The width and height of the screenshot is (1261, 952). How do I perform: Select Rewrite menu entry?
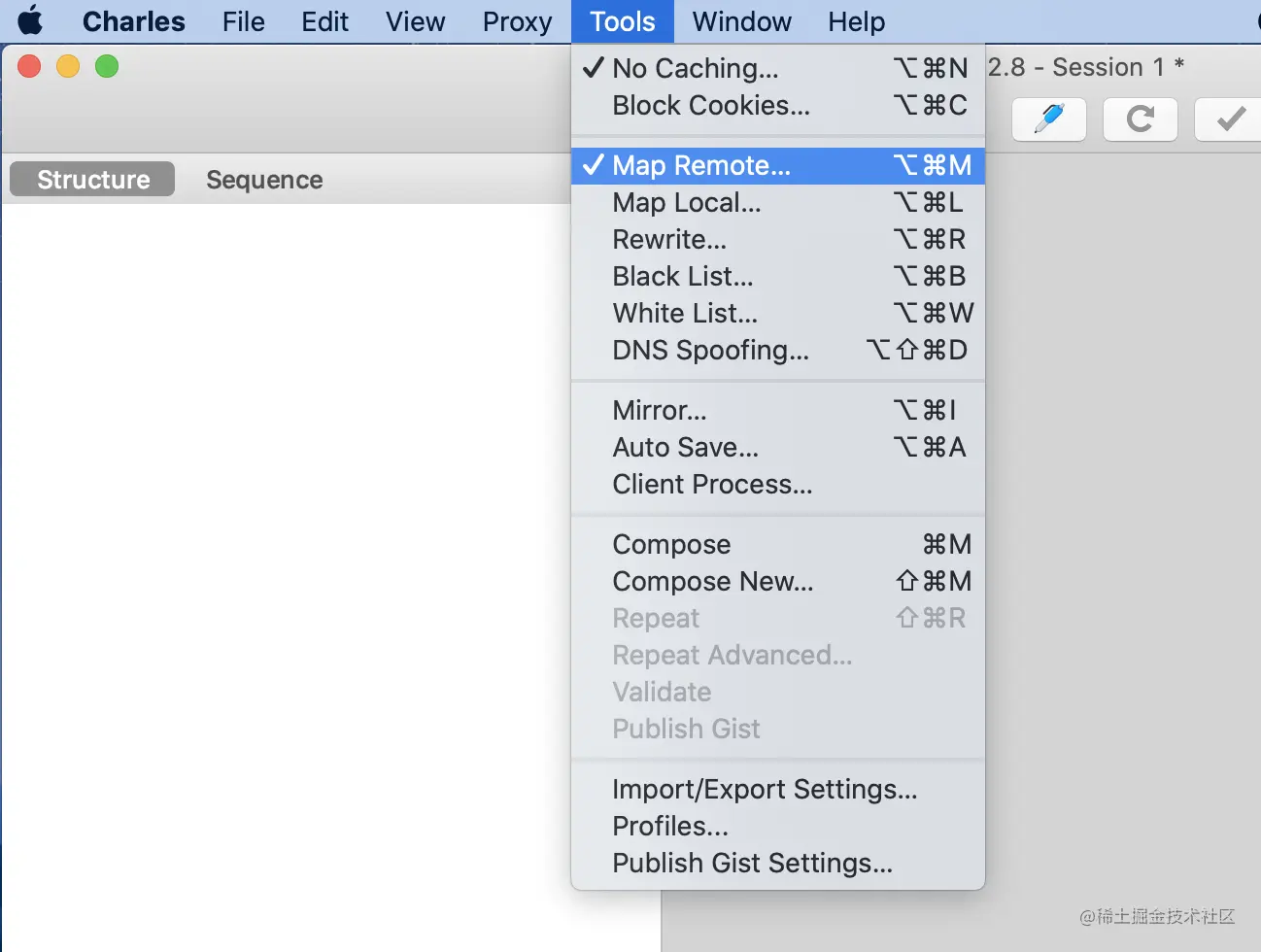tap(668, 239)
